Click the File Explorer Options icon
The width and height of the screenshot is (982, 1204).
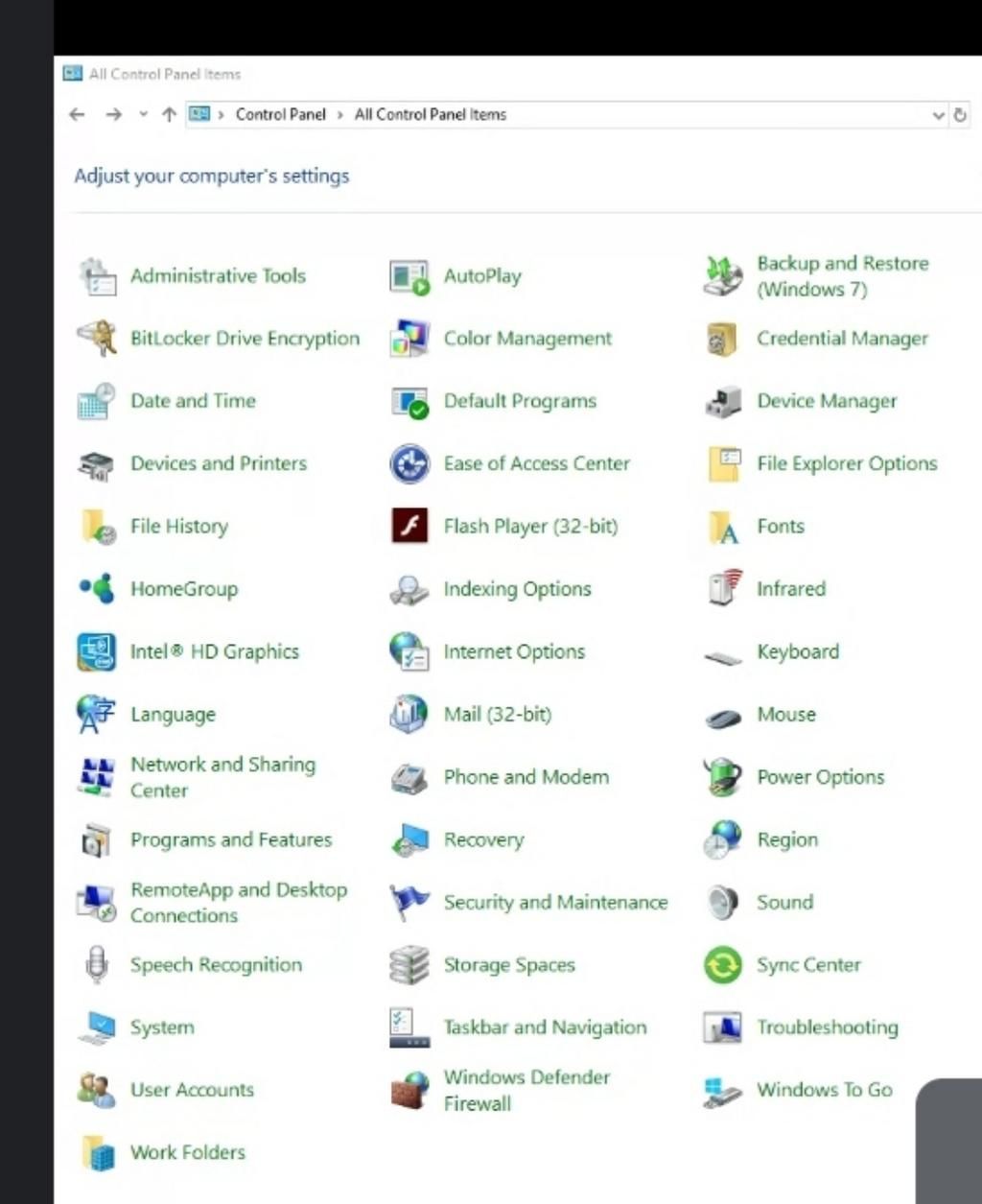pos(724,464)
